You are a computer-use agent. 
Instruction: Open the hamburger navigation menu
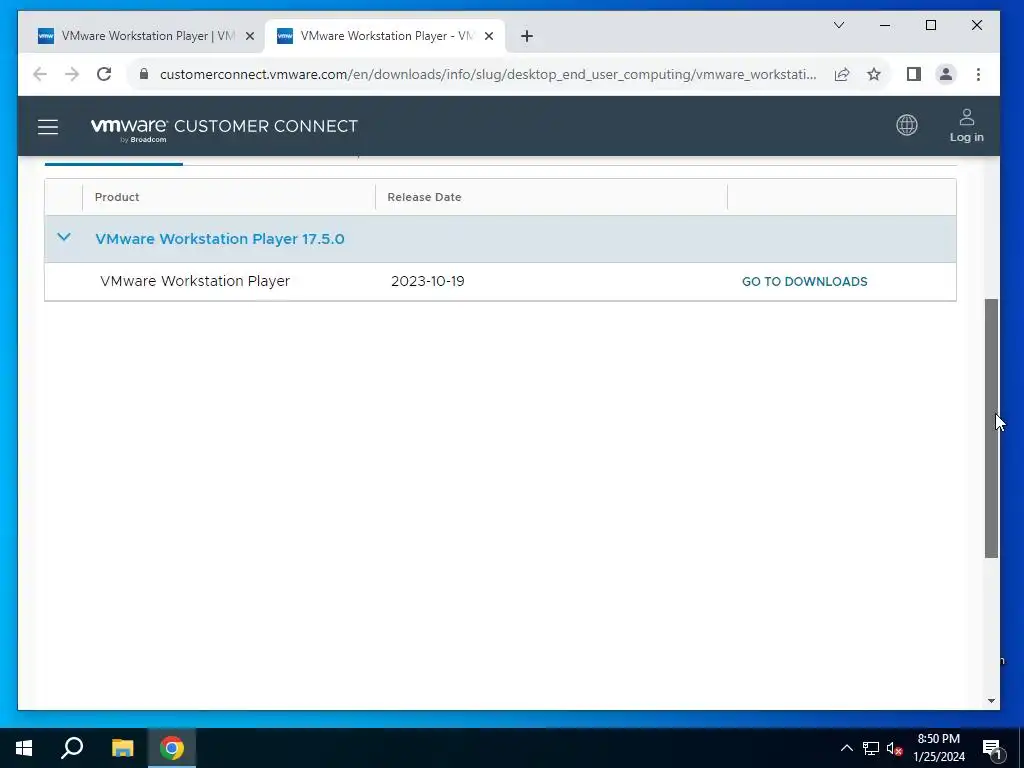pos(48,127)
